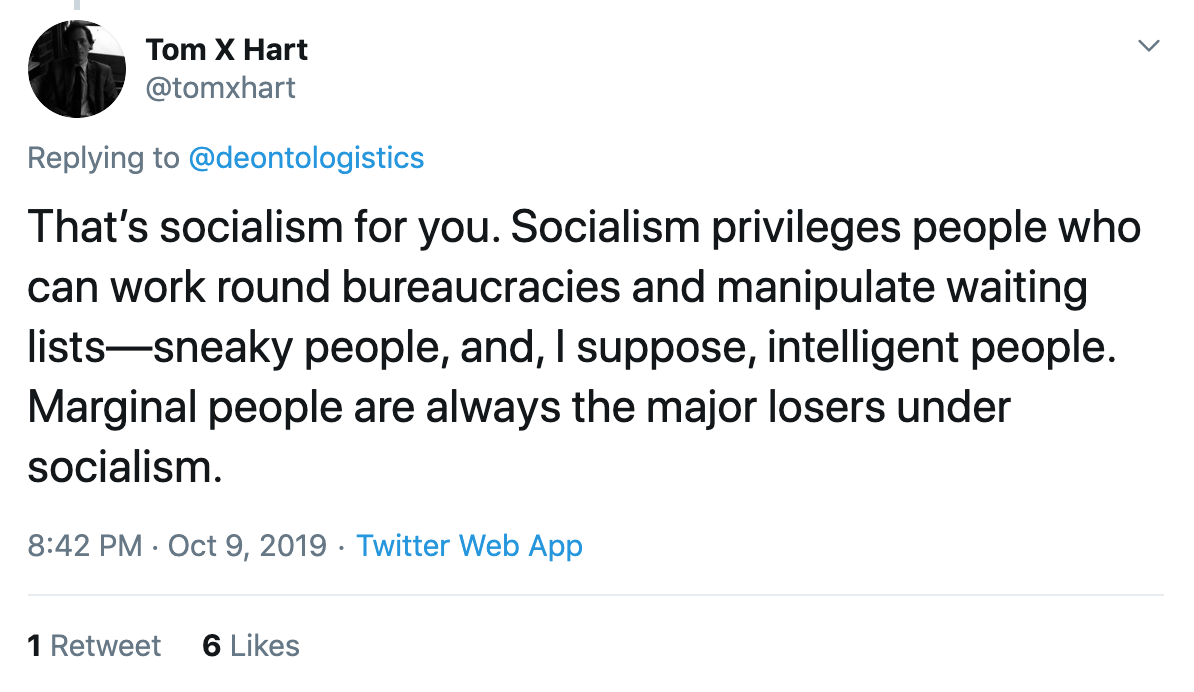Viewport: 1194px width, 692px height.
Task: Click Tom X Hart's profile avatar
Action: 76,68
